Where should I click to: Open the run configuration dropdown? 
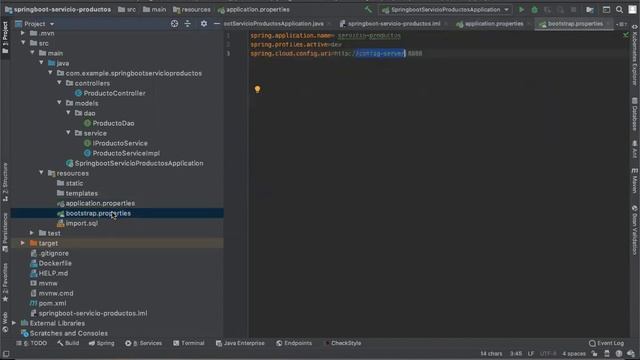pos(445,9)
